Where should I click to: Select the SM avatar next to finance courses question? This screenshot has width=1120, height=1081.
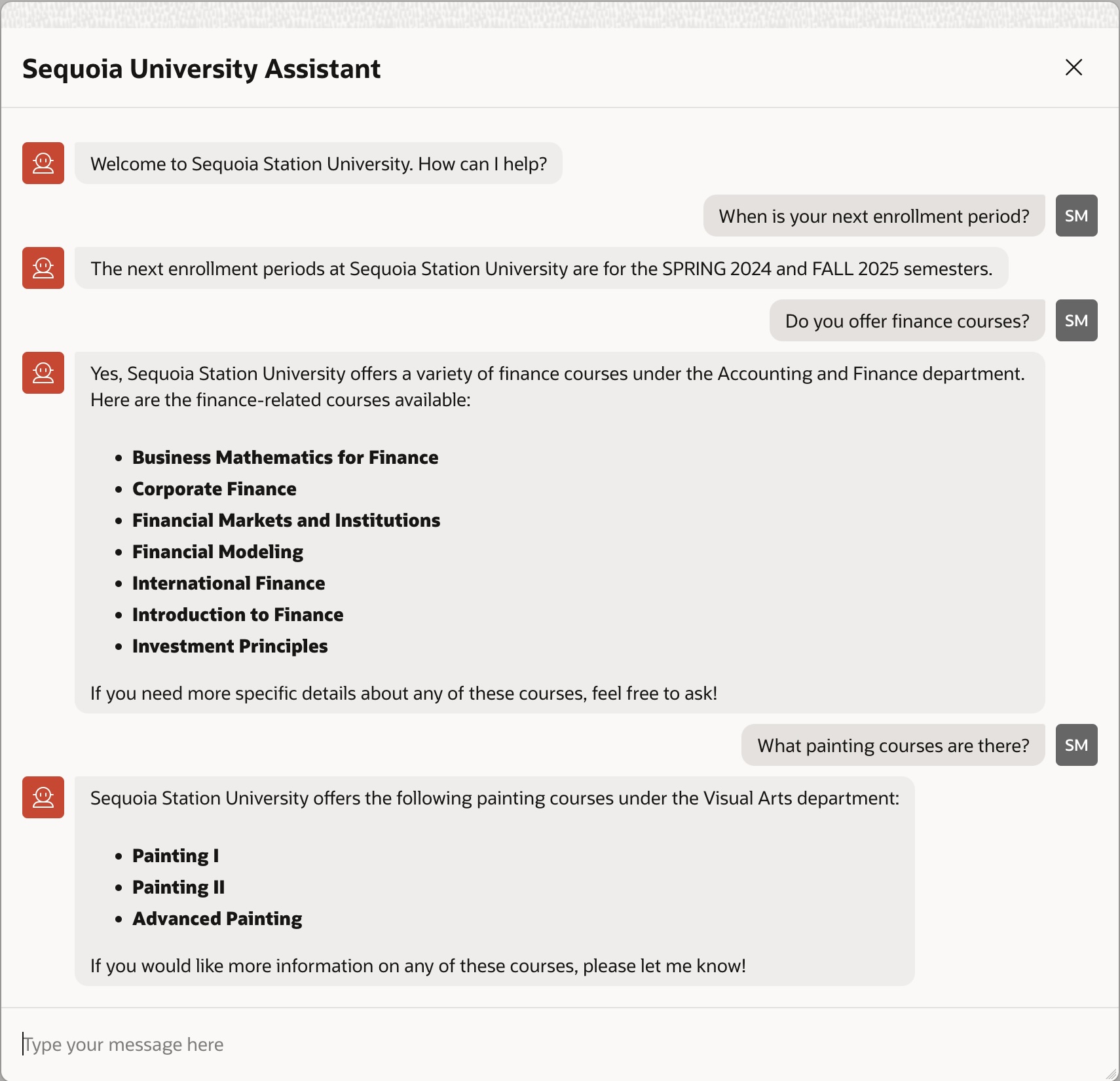(1075, 320)
